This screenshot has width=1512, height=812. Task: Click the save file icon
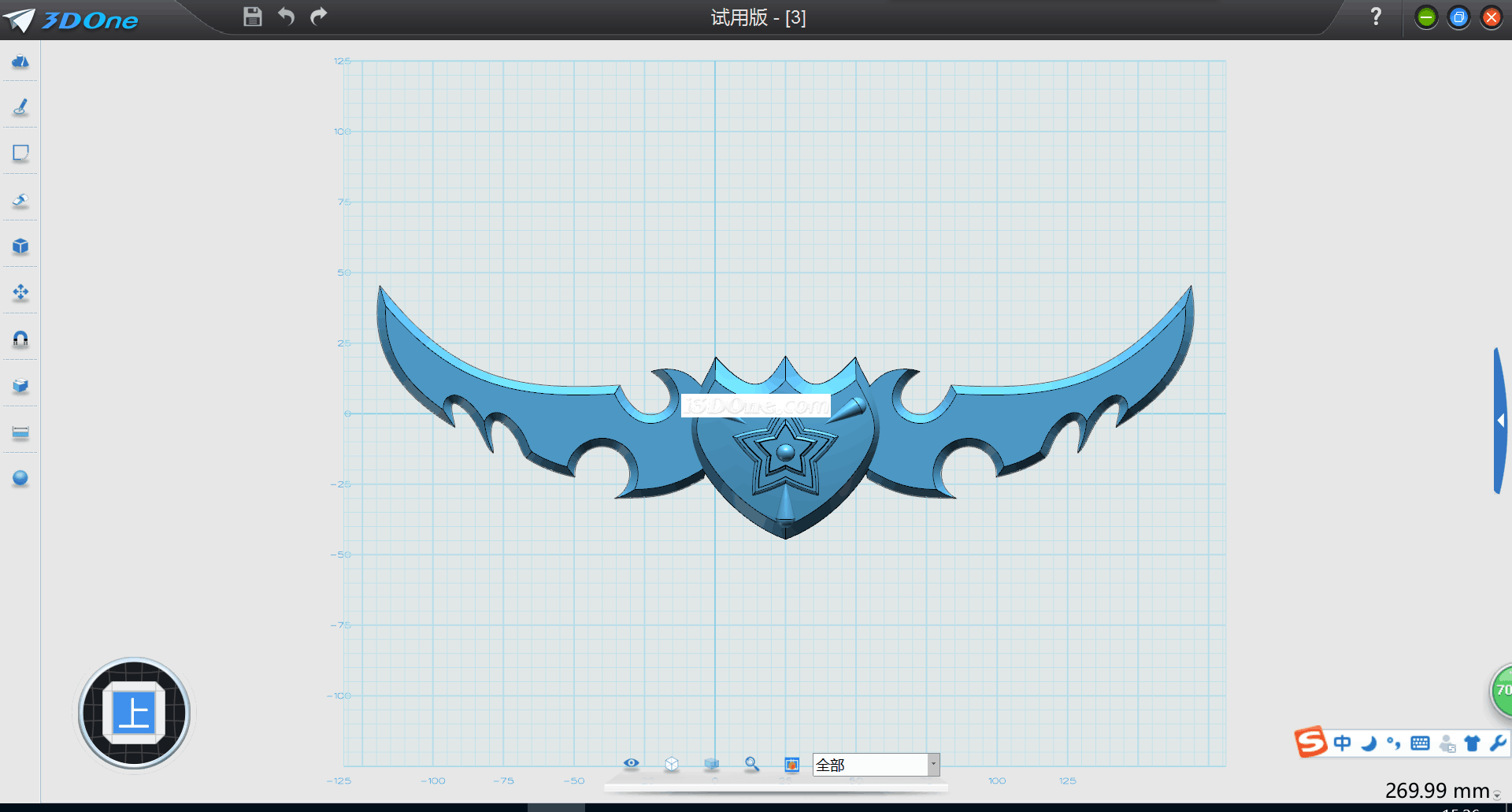(x=252, y=17)
